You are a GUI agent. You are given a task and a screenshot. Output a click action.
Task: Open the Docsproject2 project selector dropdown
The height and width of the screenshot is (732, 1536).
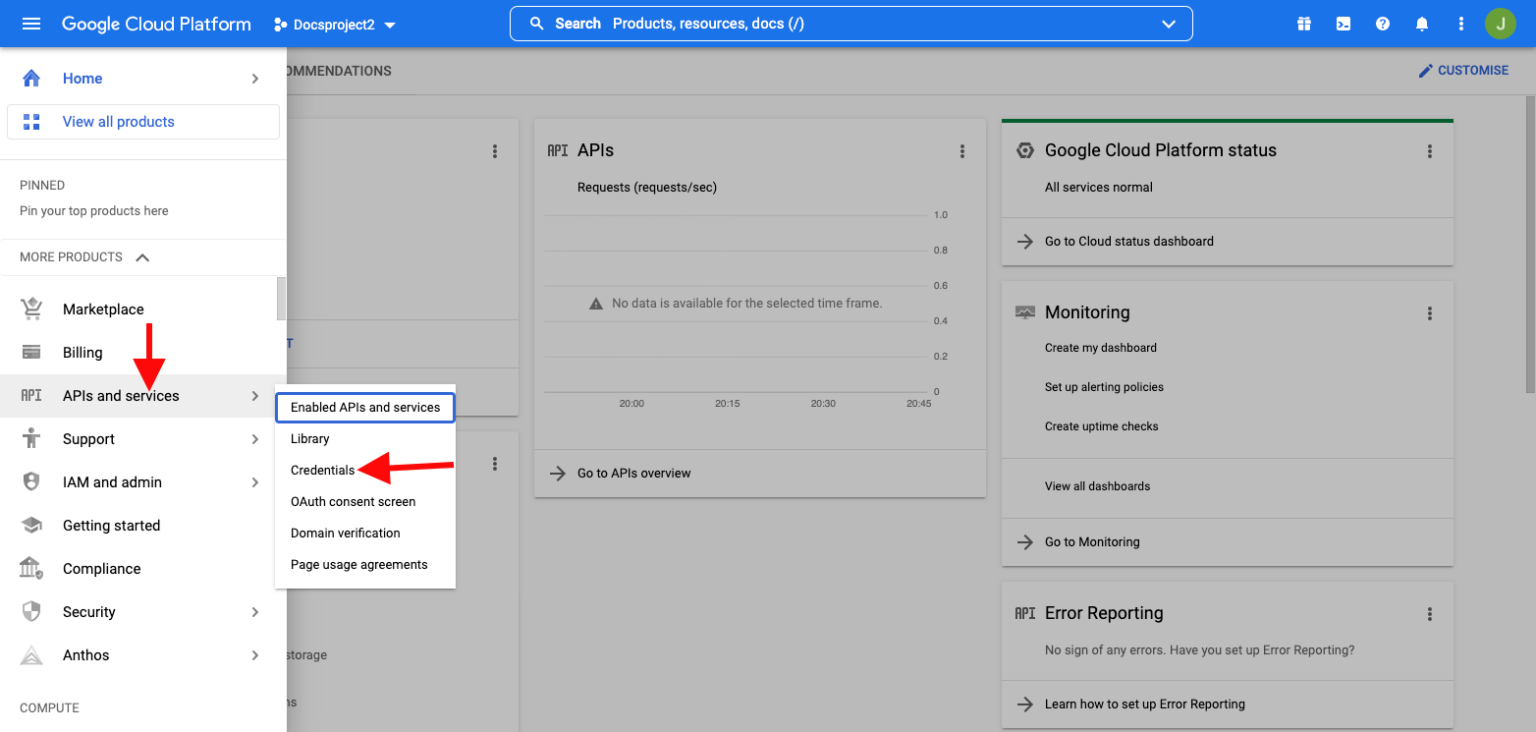click(334, 23)
